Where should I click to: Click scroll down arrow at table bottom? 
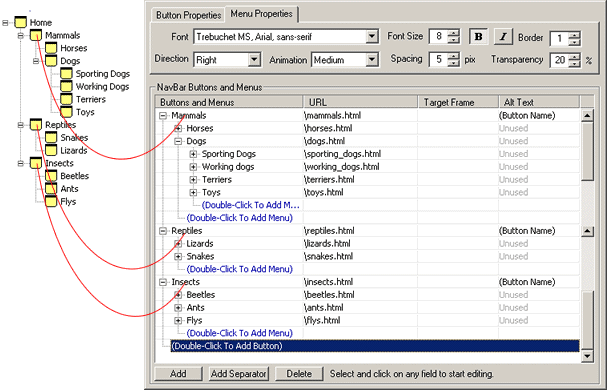pyautogui.click(x=587, y=356)
